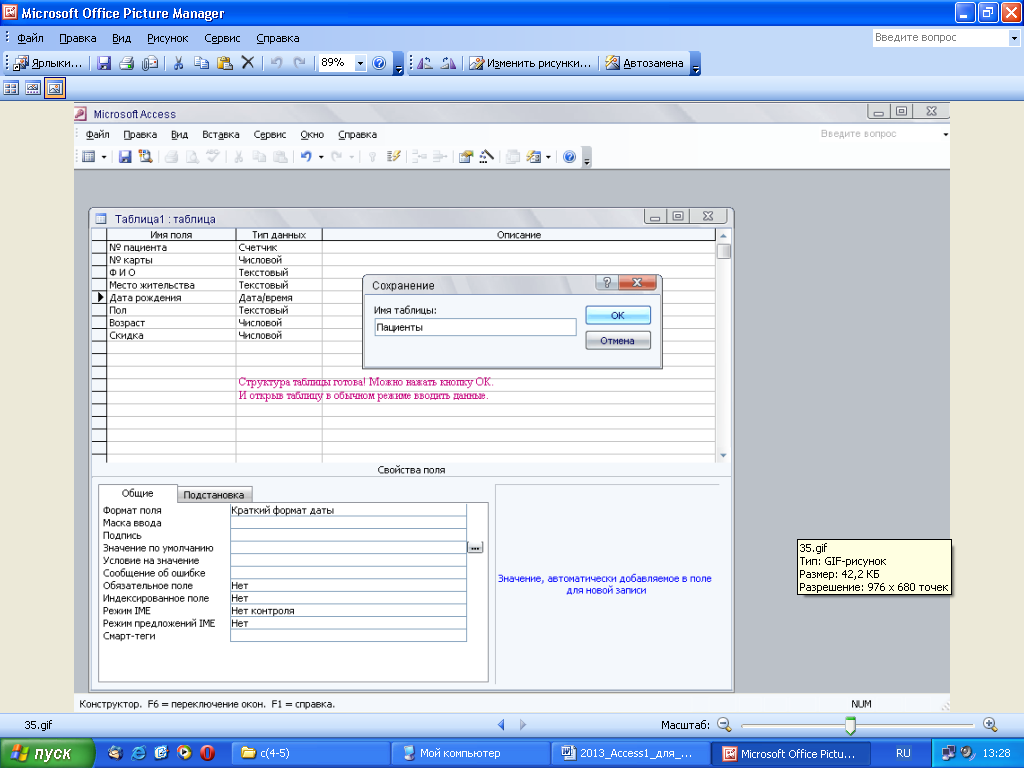Image resolution: width=1024 pixels, height=768 pixels.
Task: Click the Cut scissors icon in Picture Manager
Action: click(178, 63)
